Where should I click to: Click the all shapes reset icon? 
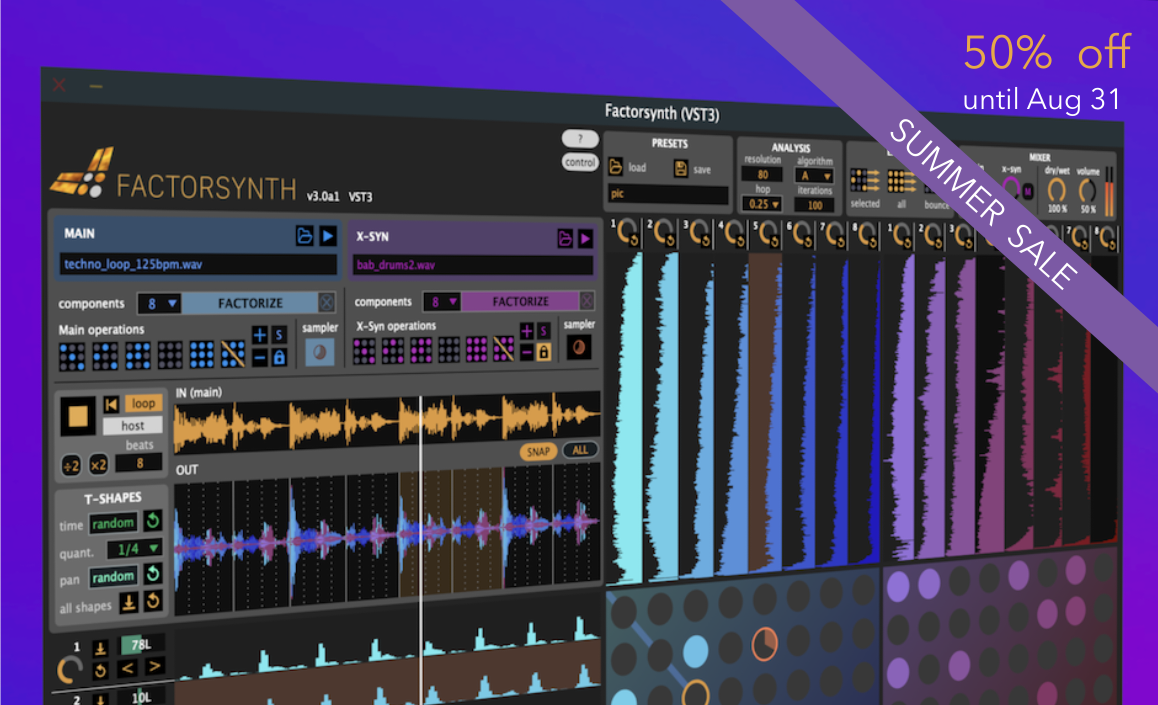coord(153,601)
